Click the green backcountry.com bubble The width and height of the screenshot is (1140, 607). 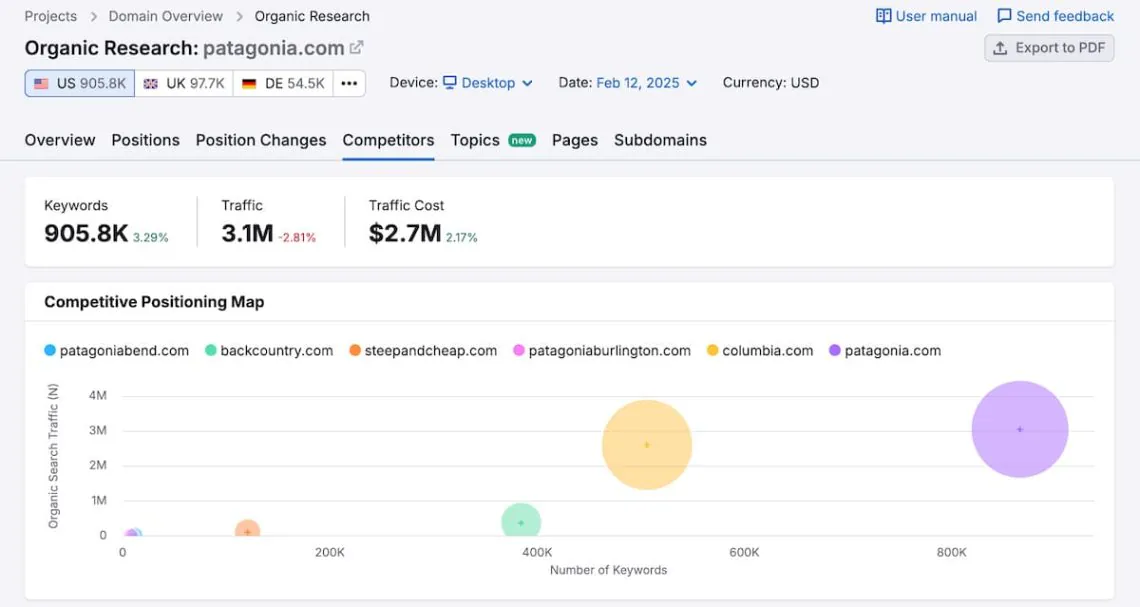pos(521,522)
